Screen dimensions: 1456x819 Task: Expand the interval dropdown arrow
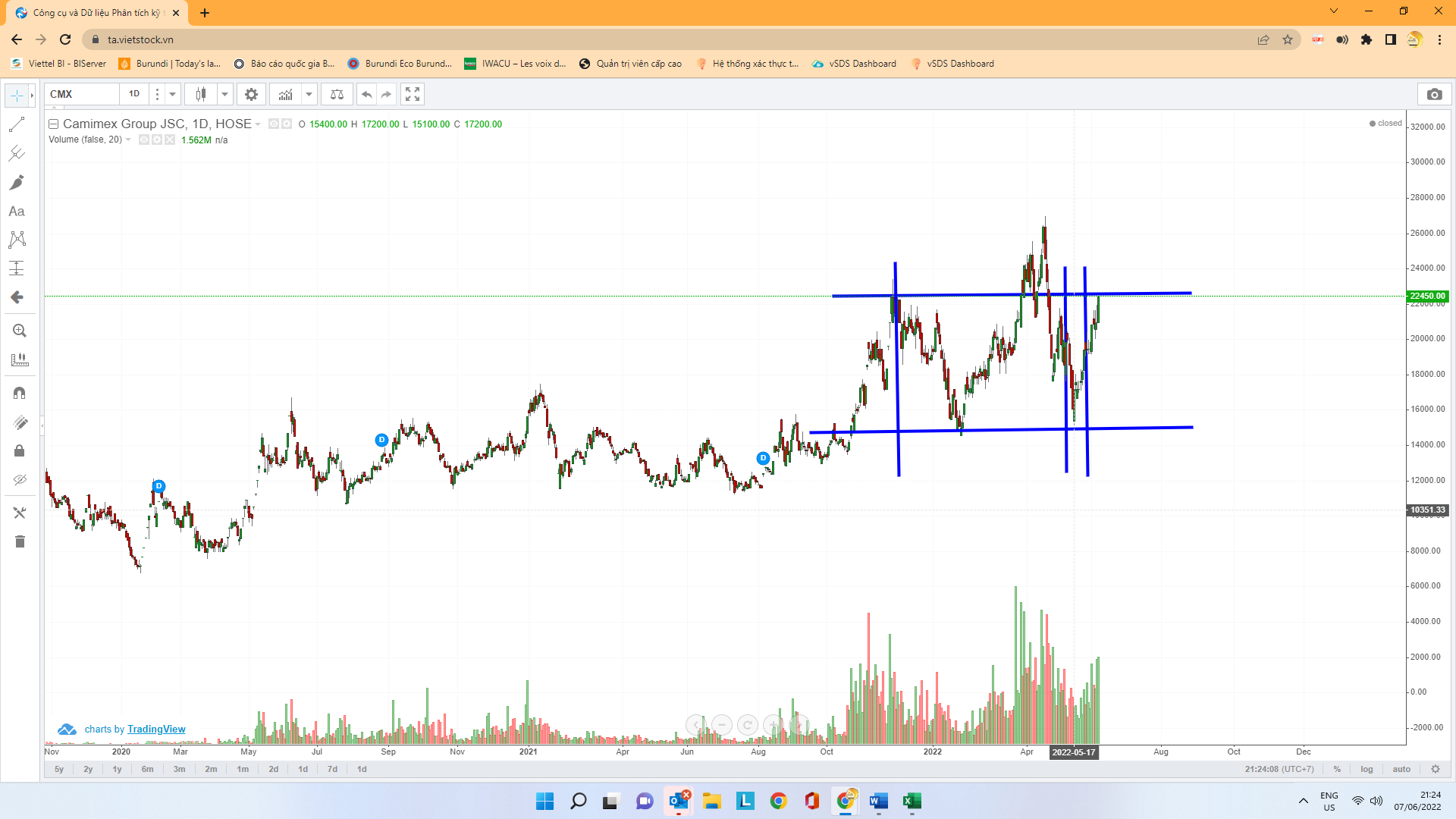173,94
